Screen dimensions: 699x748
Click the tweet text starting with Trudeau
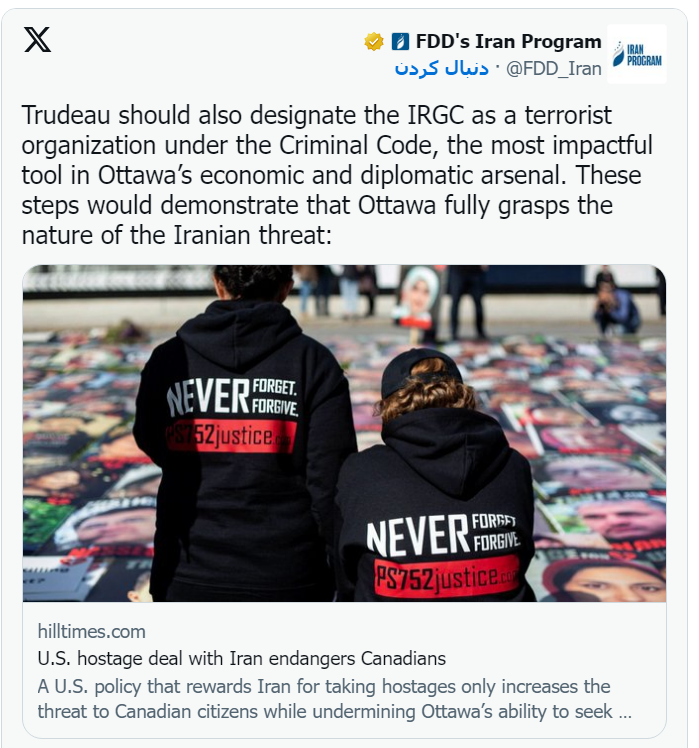337,175
